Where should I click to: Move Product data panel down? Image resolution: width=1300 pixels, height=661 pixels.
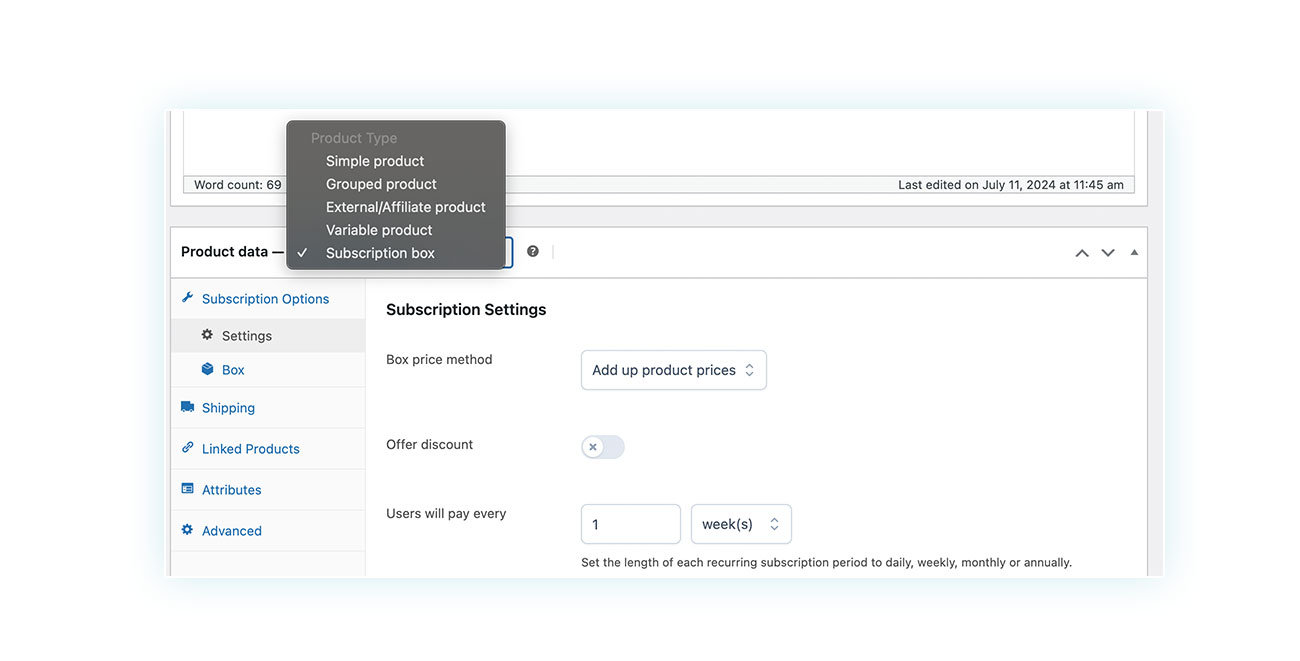pyautogui.click(x=1108, y=253)
